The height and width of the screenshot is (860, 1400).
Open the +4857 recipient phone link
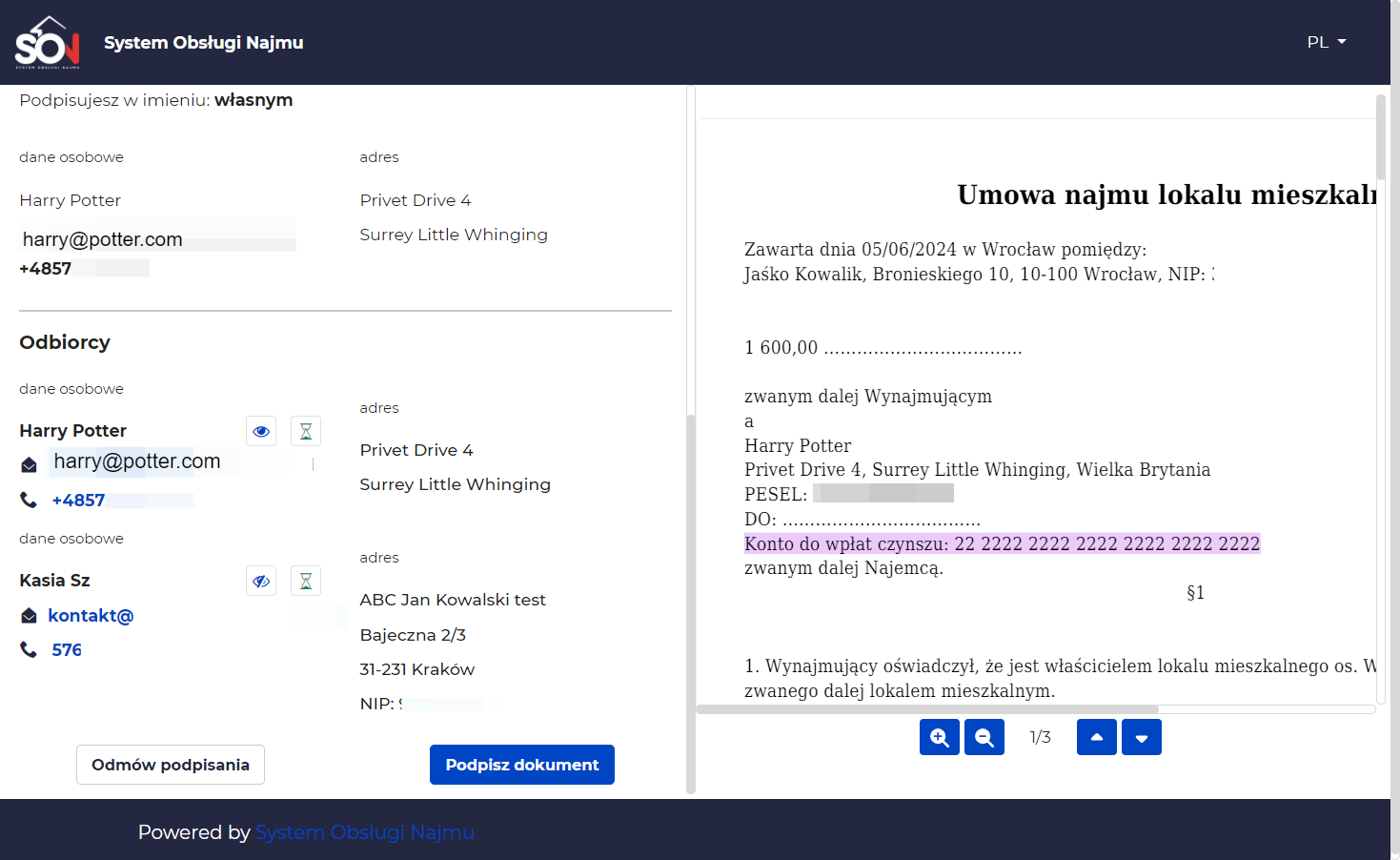(78, 501)
